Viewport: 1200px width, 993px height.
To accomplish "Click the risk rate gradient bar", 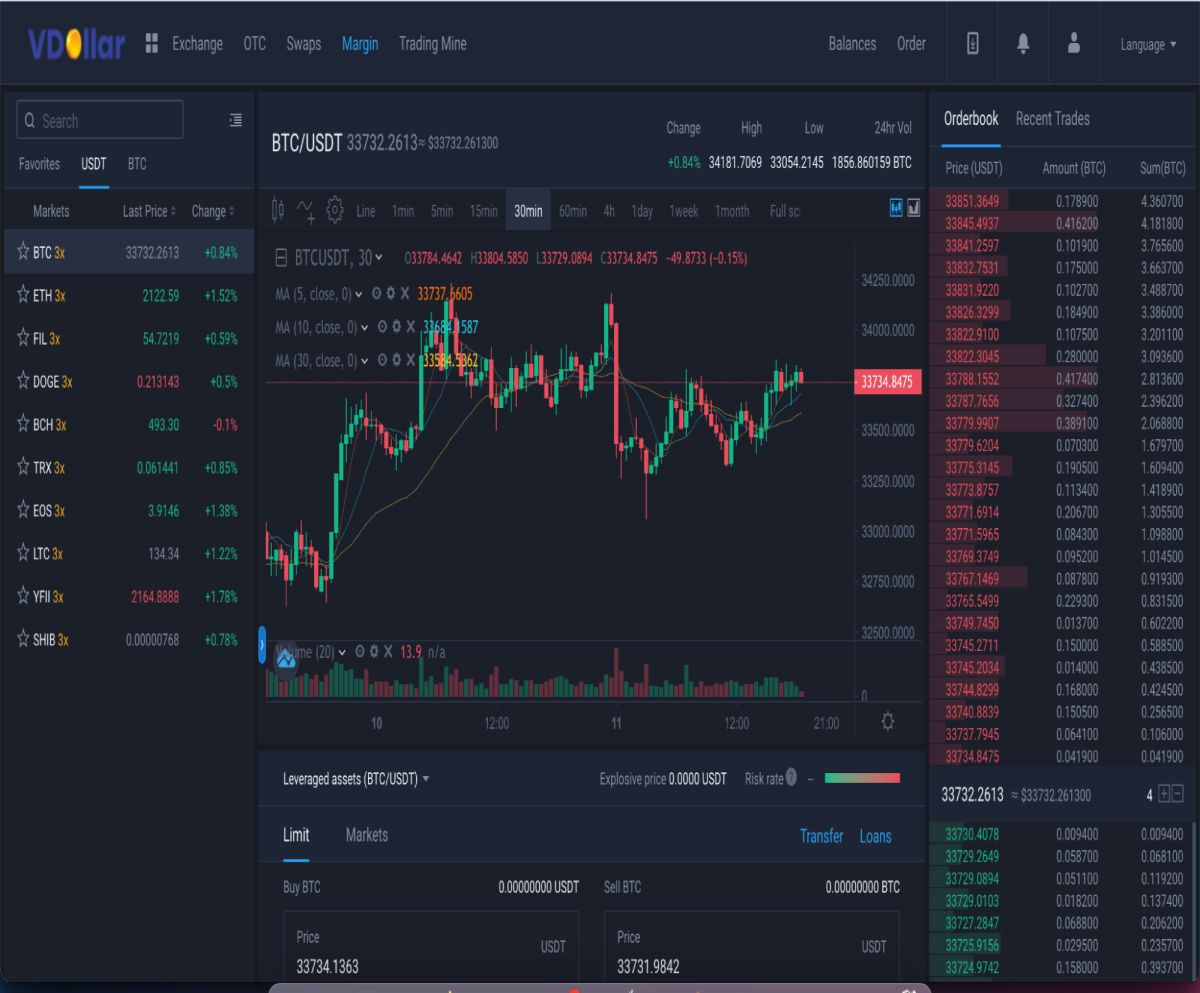I will click(x=862, y=777).
